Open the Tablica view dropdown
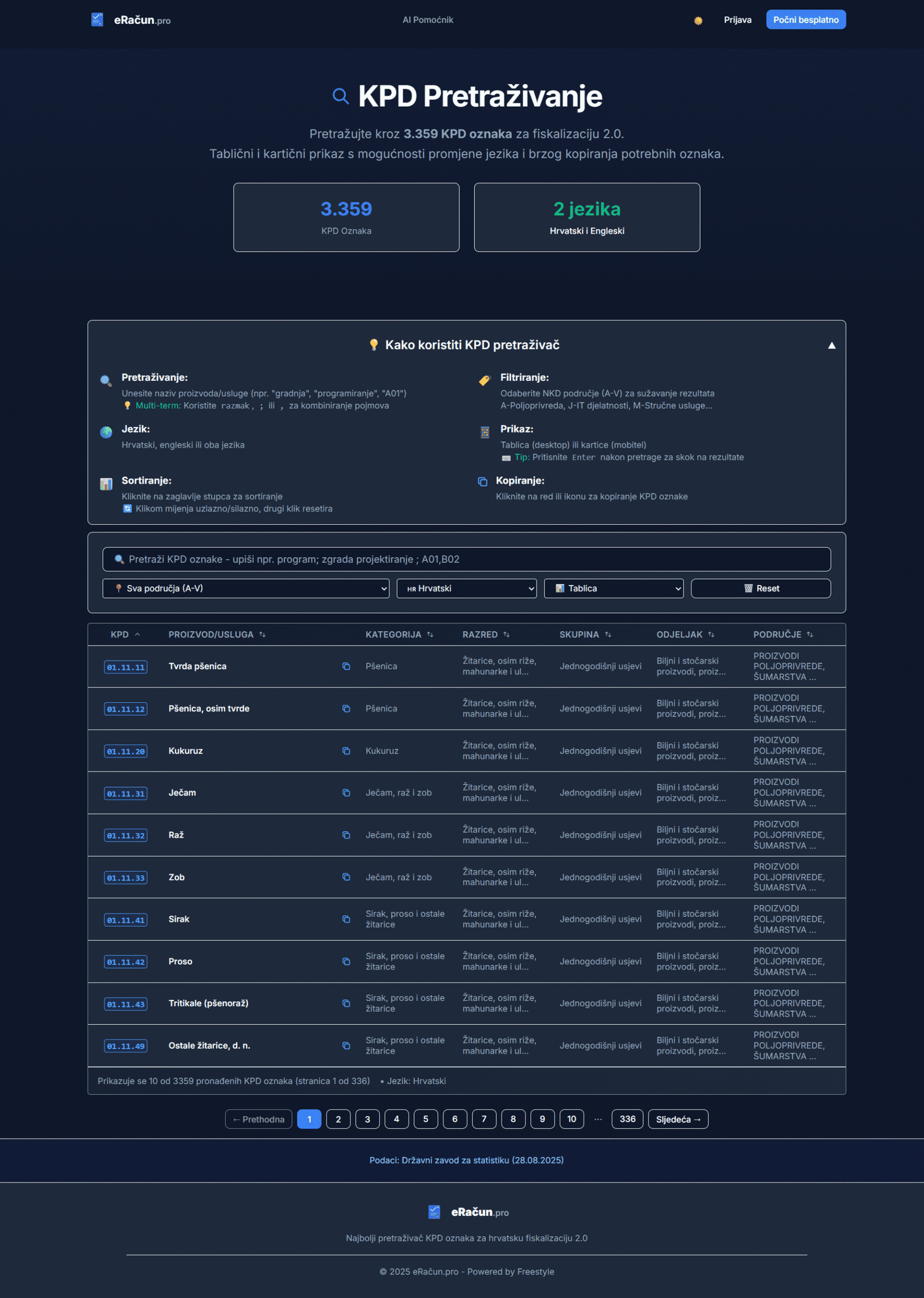Image resolution: width=924 pixels, height=1298 pixels. 614,588
